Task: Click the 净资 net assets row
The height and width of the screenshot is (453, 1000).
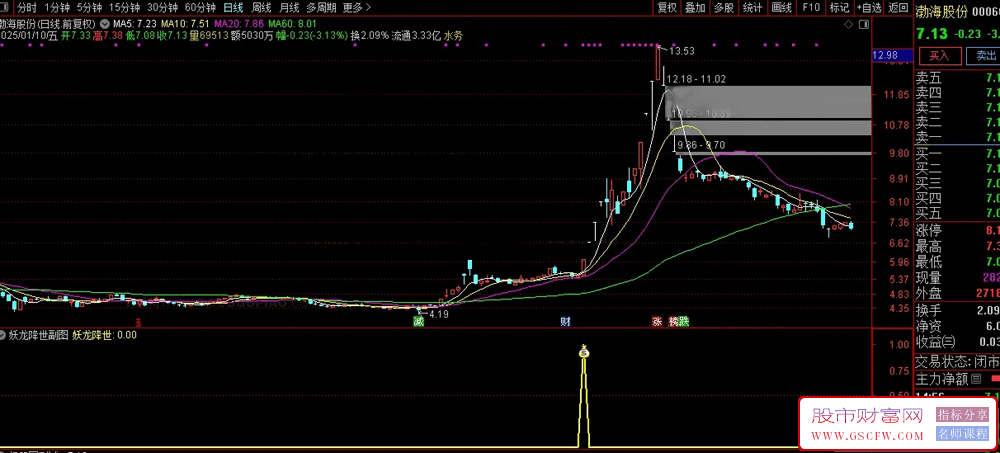Action: (x=957, y=326)
